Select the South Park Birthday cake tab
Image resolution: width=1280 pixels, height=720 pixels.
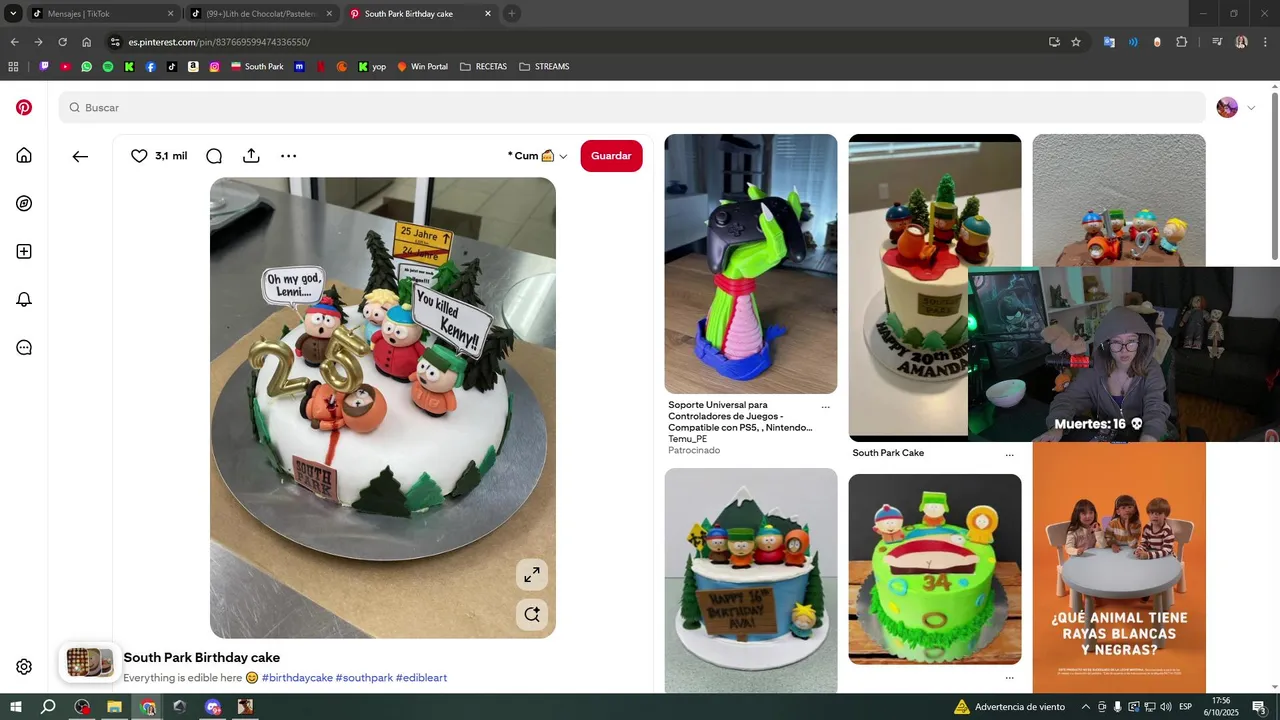(x=420, y=14)
